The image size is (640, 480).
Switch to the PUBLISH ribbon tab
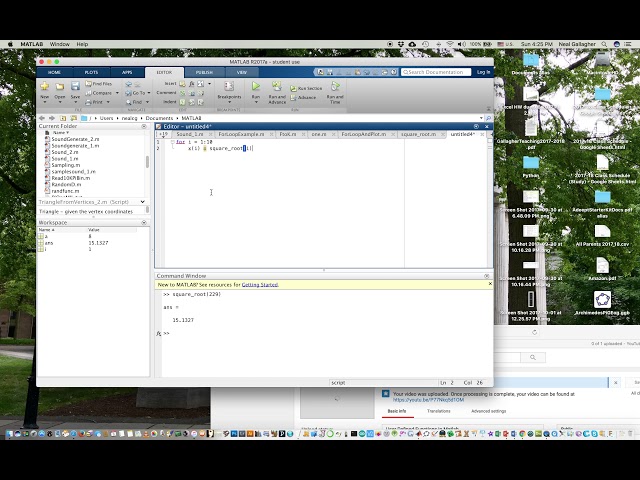click(x=204, y=72)
